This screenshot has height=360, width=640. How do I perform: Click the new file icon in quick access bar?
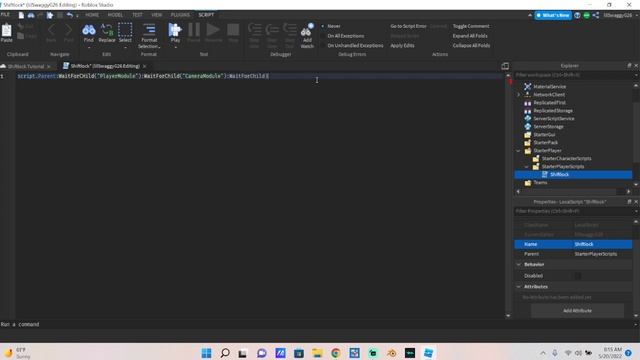click(x=21, y=15)
